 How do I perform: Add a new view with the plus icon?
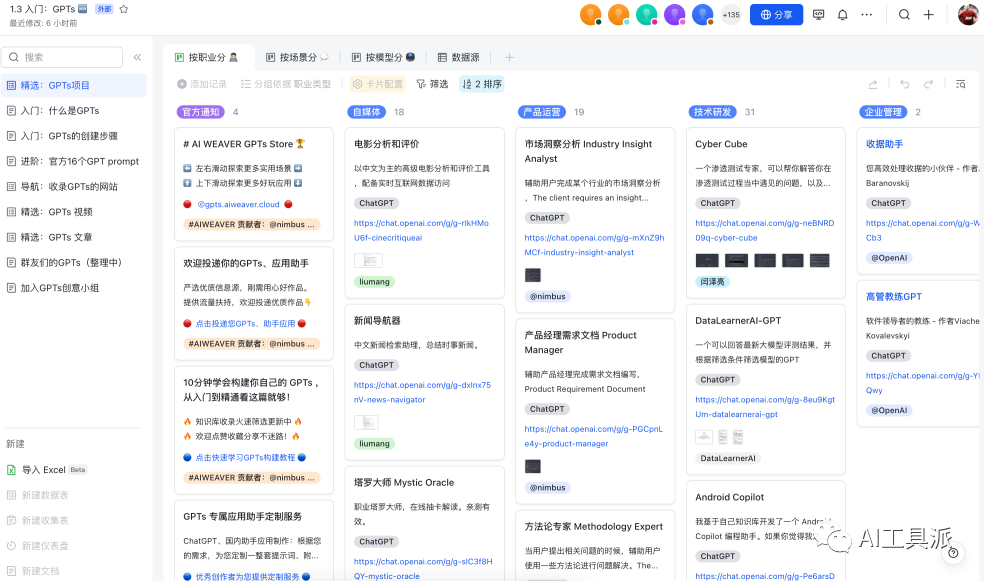pos(510,57)
